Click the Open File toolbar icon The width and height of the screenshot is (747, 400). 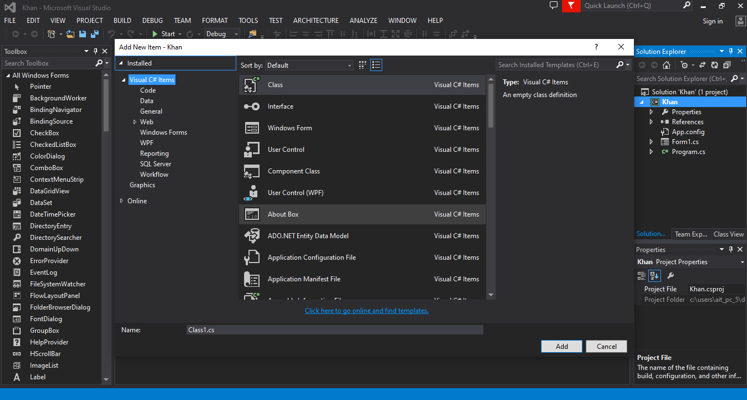point(70,34)
